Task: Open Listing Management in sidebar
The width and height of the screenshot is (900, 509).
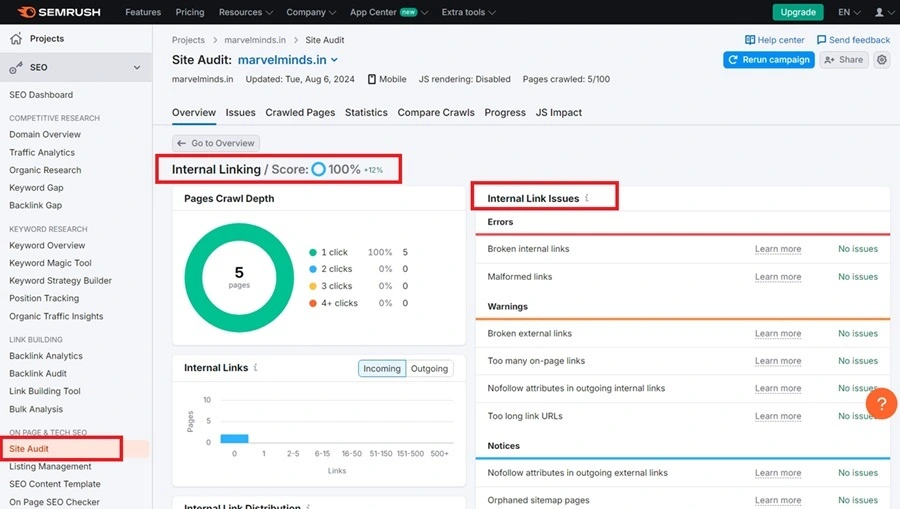Action: [51, 467]
